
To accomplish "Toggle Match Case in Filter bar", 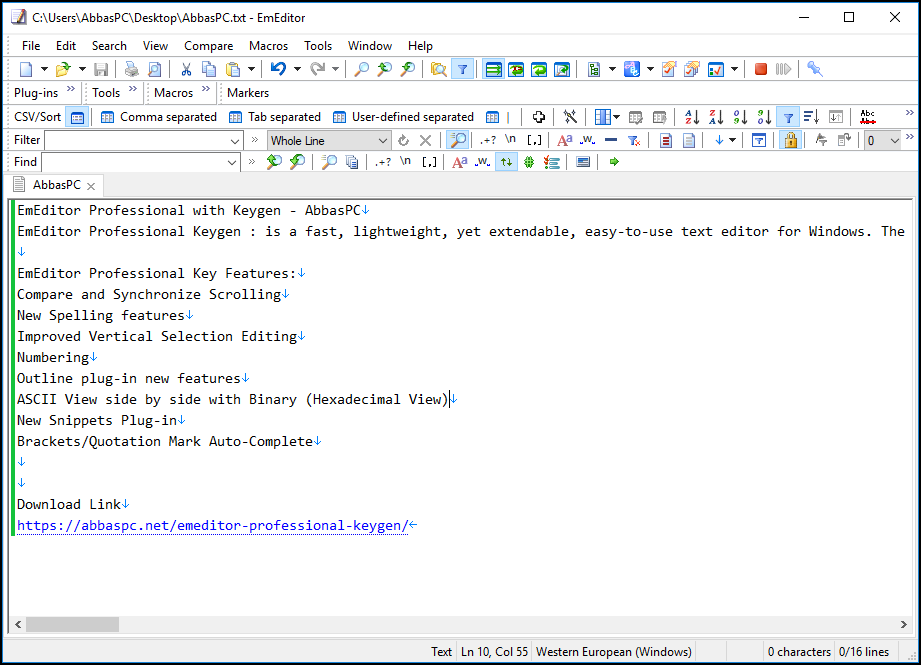I will [x=564, y=140].
